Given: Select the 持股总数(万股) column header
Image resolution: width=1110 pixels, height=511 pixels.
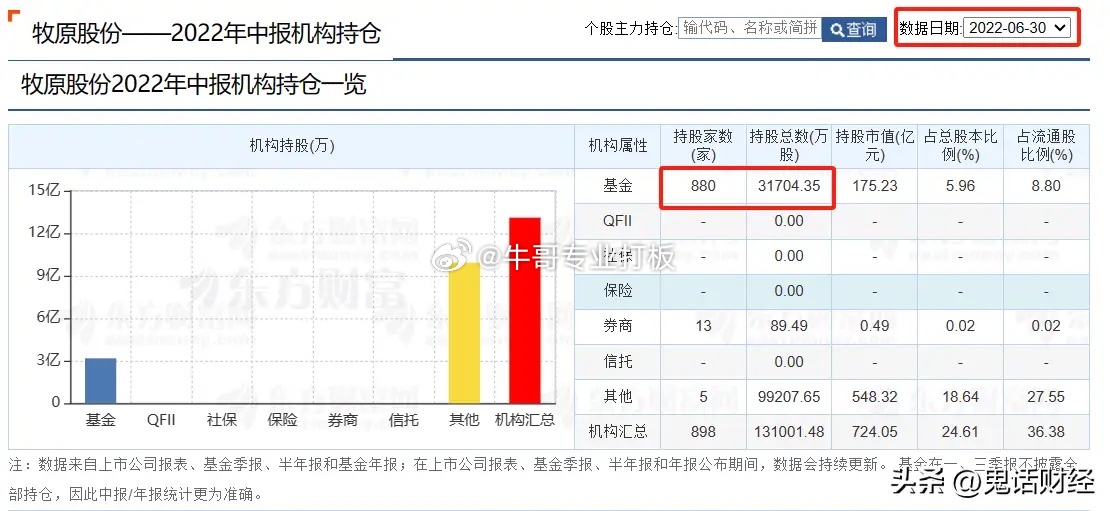Looking at the screenshot, I should coord(789,146).
